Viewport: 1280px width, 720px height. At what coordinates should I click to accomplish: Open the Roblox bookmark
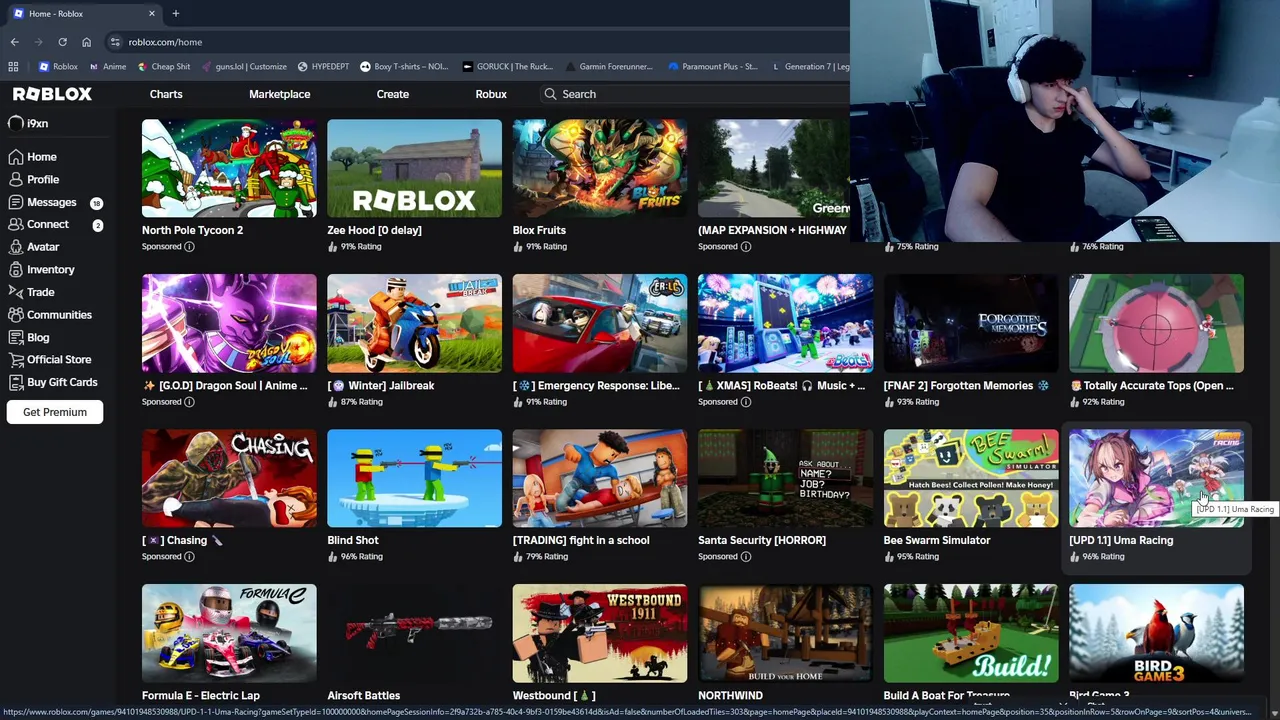pos(58,67)
